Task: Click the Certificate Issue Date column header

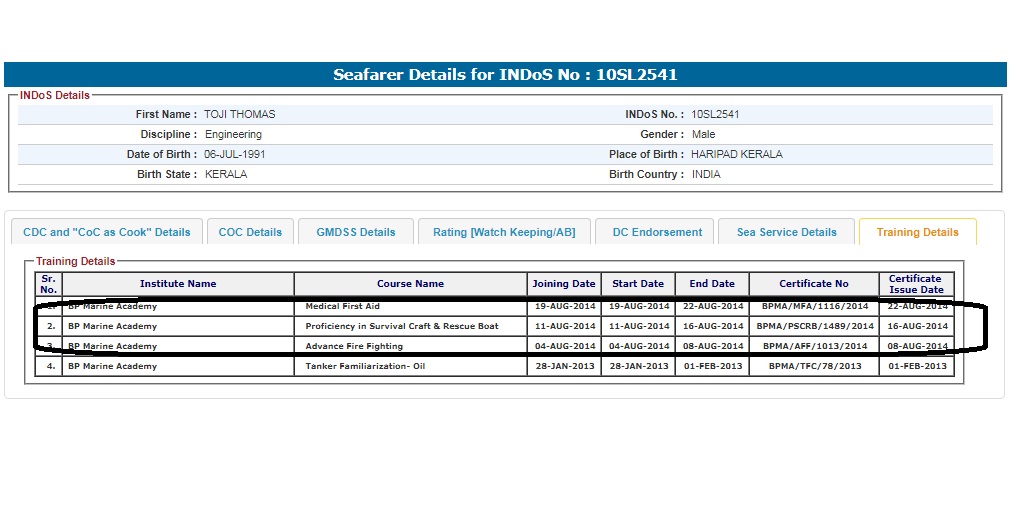Action: 916,284
